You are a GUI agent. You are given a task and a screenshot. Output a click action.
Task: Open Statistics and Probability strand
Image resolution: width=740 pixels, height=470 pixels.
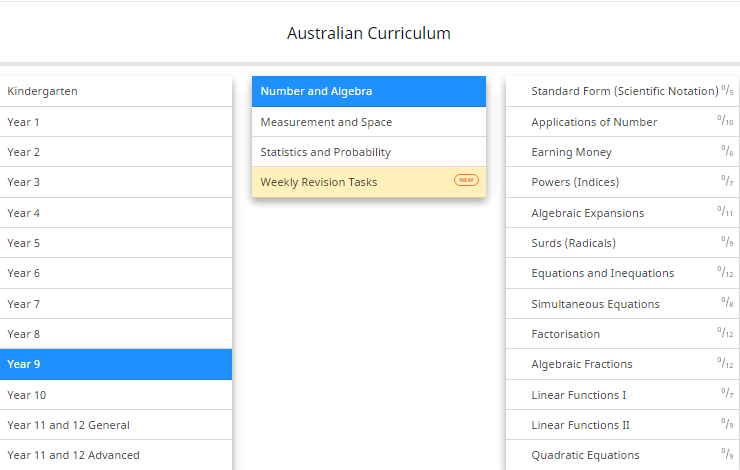pyautogui.click(x=368, y=152)
